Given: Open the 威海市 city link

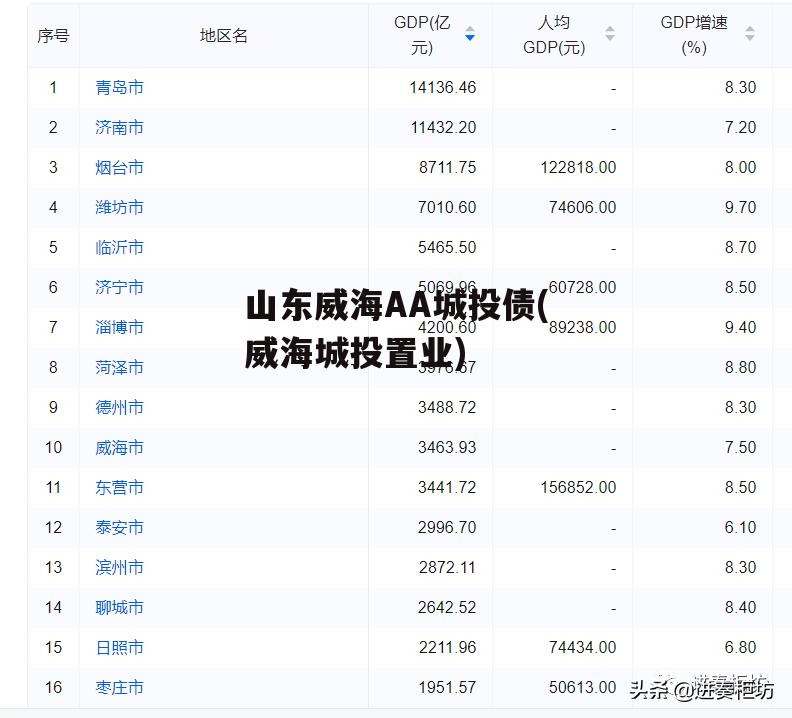Looking at the screenshot, I should coord(119,447).
